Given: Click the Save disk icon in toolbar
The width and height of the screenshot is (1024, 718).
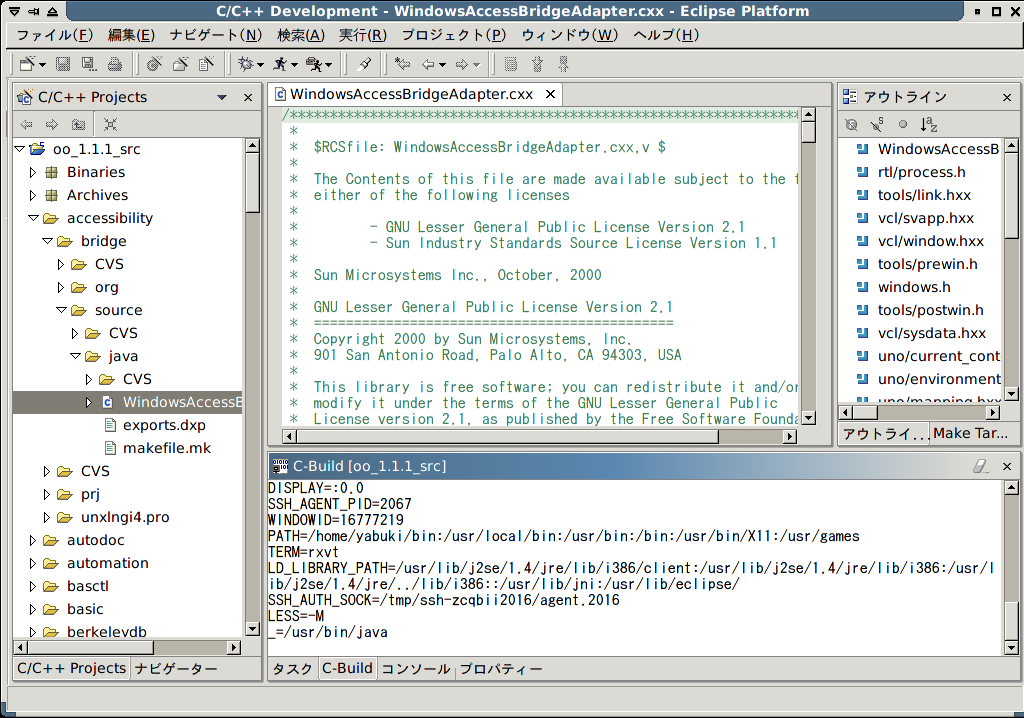Looking at the screenshot, I should pyautogui.click(x=63, y=65).
